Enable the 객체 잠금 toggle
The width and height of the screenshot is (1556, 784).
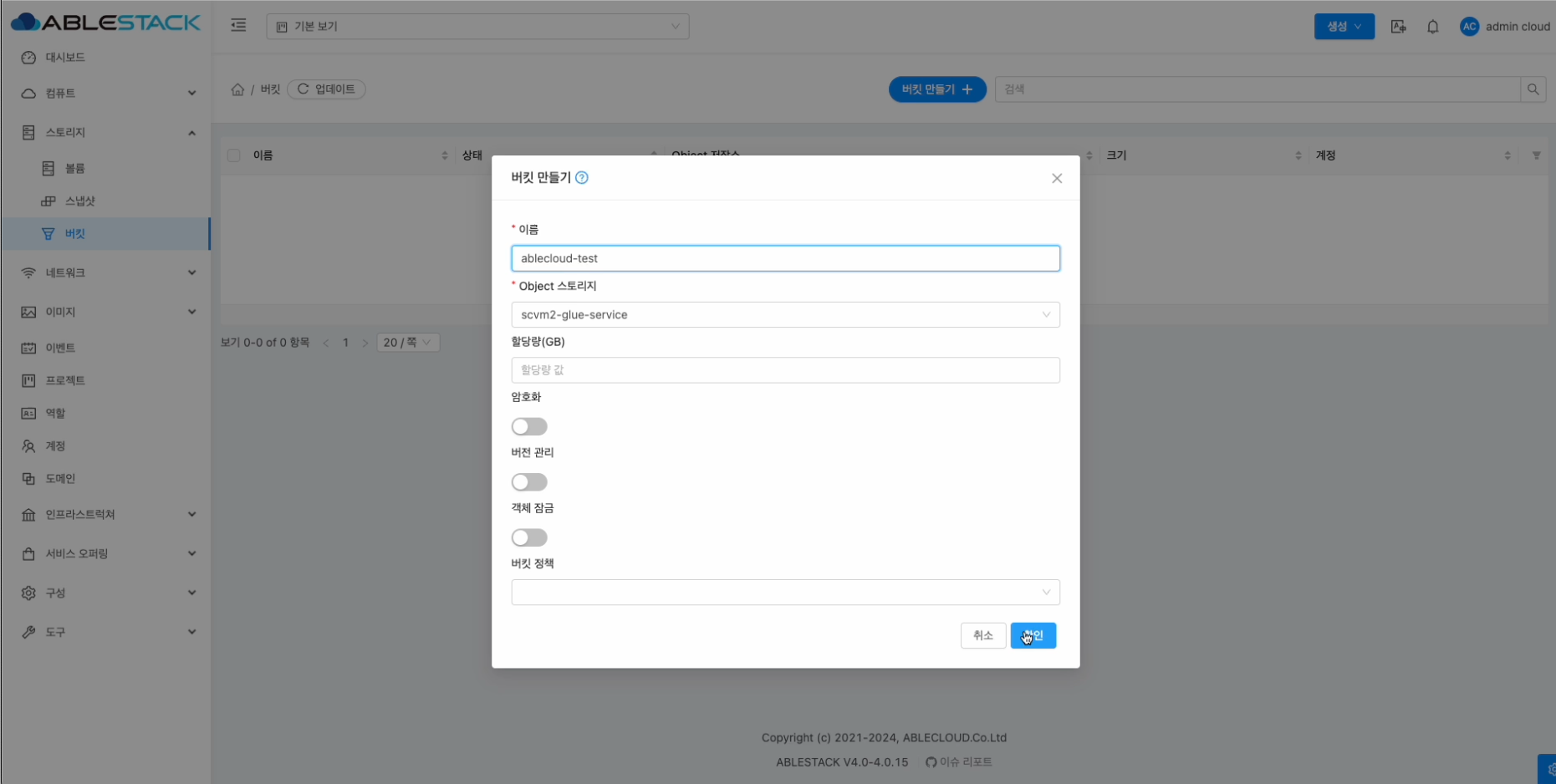(x=529, y=537)
